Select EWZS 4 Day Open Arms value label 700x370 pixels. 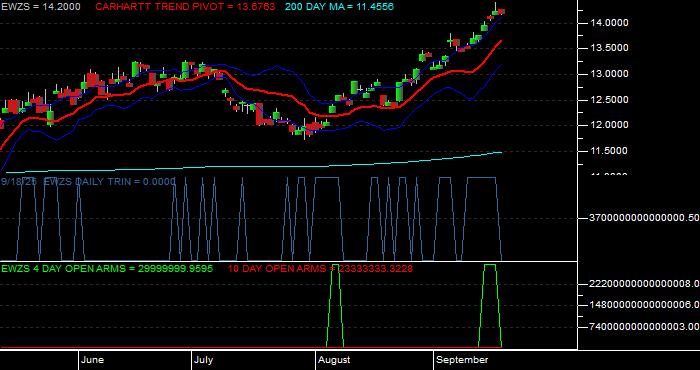click(107, 269)
